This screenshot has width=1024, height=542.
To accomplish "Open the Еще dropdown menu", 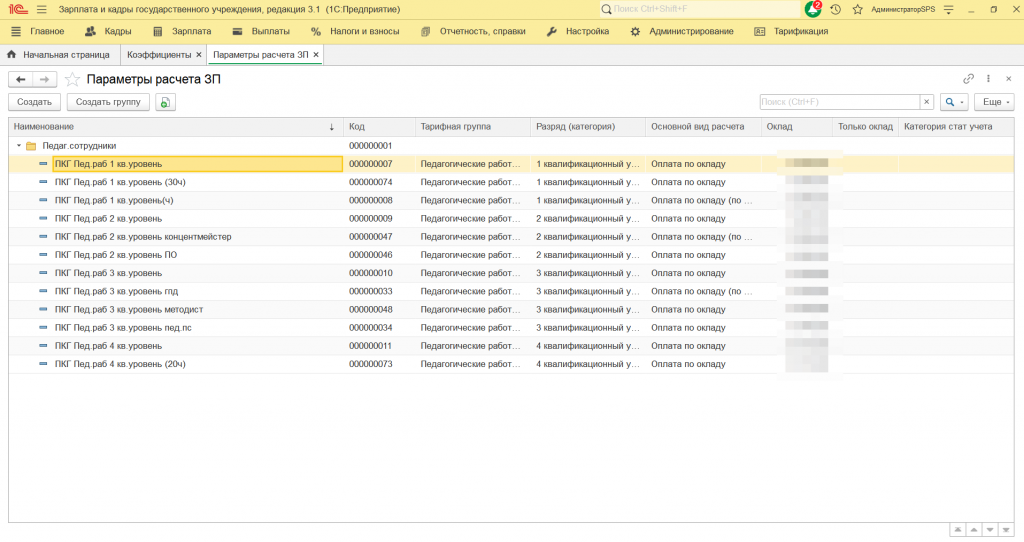I will click(x=994, y=102).
